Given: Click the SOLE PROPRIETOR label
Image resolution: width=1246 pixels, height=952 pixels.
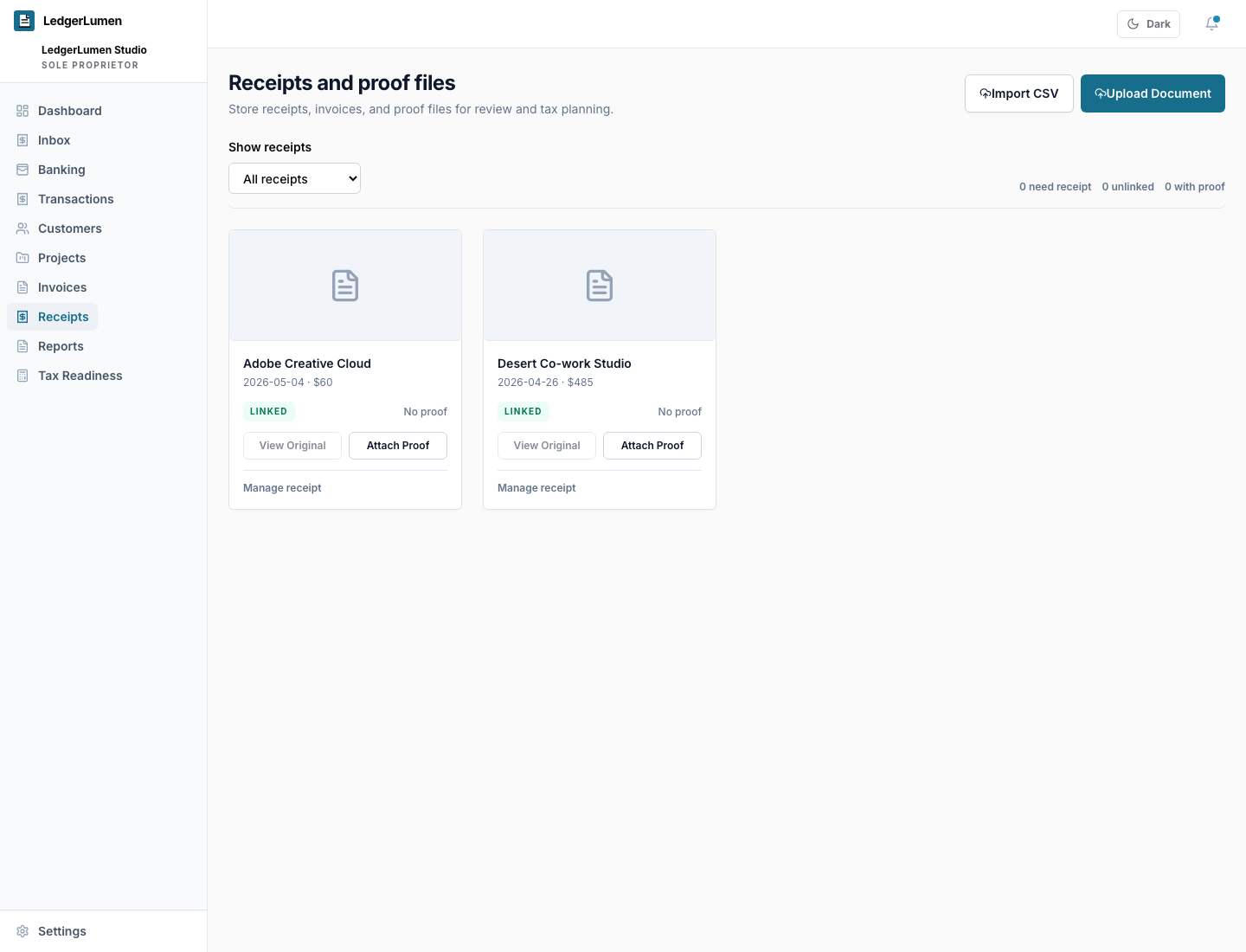Looking at the screenshot, I should 90,66.
